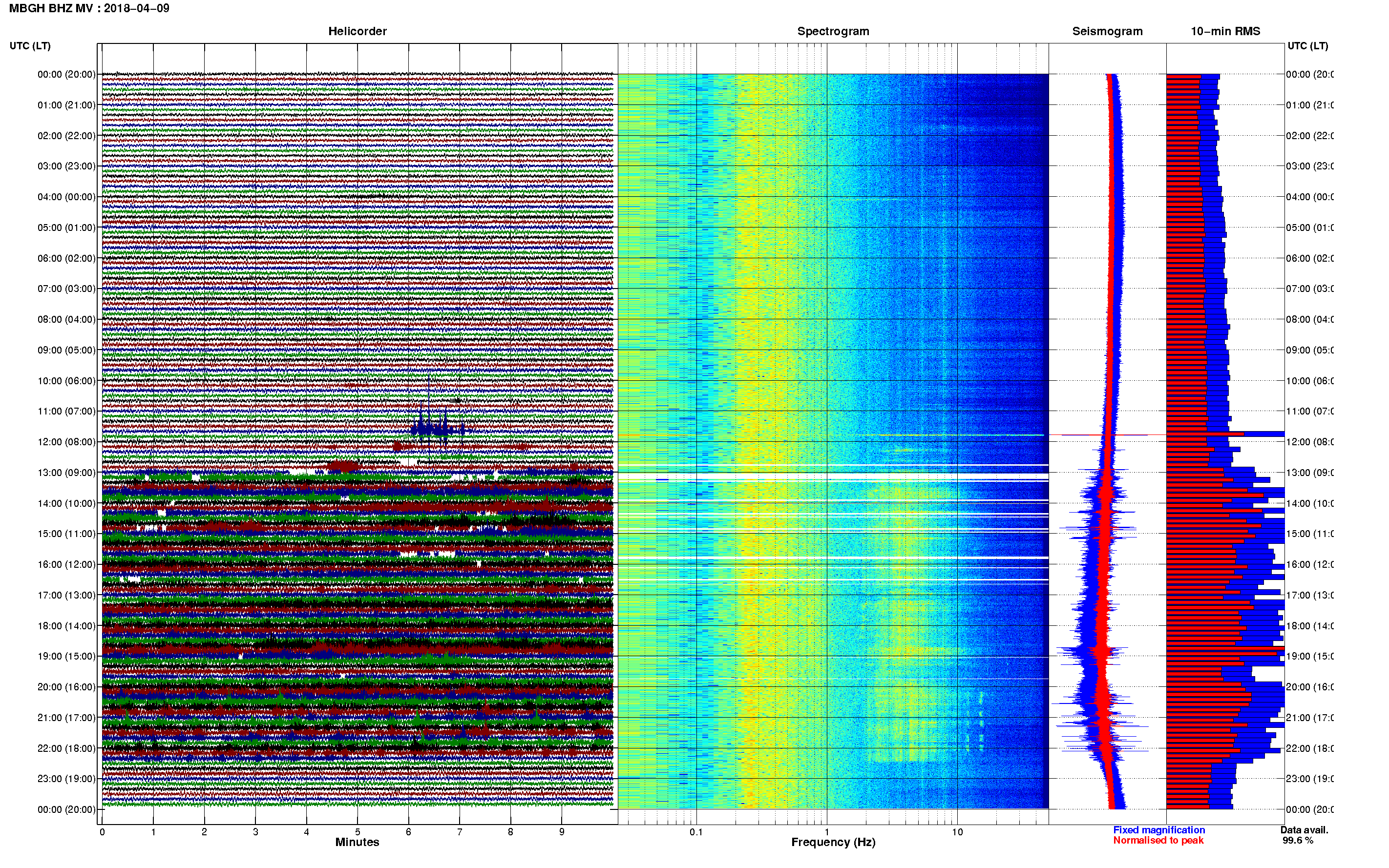Click the left time label "06:00 (02:00)"
Viewport: 1389px width, 868px height.
(66, 258)
